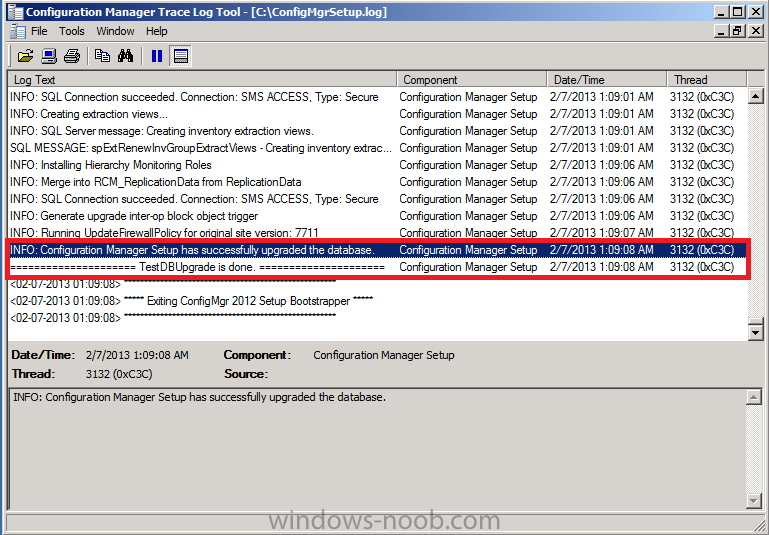Select 'Merge into RCM_ReplicationData' log row
The height and width of the screenshot is (535, 769).
point(377,182)
